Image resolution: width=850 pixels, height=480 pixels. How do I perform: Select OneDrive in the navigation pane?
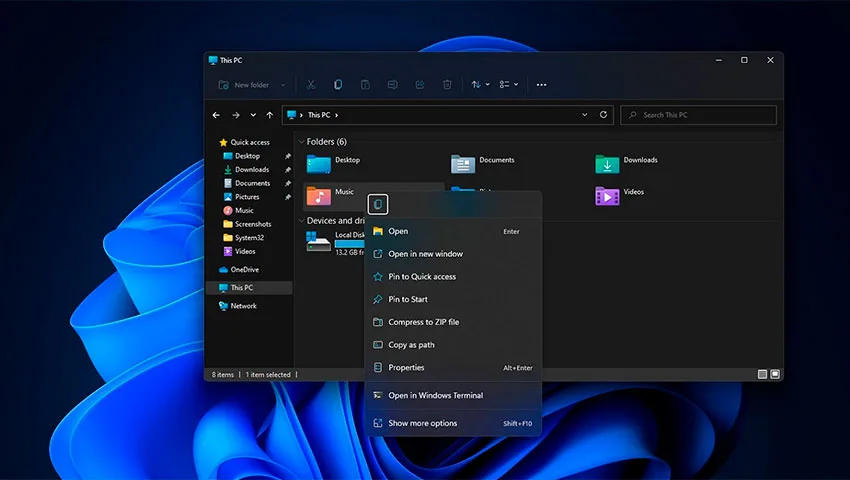[x=239, y=270]
